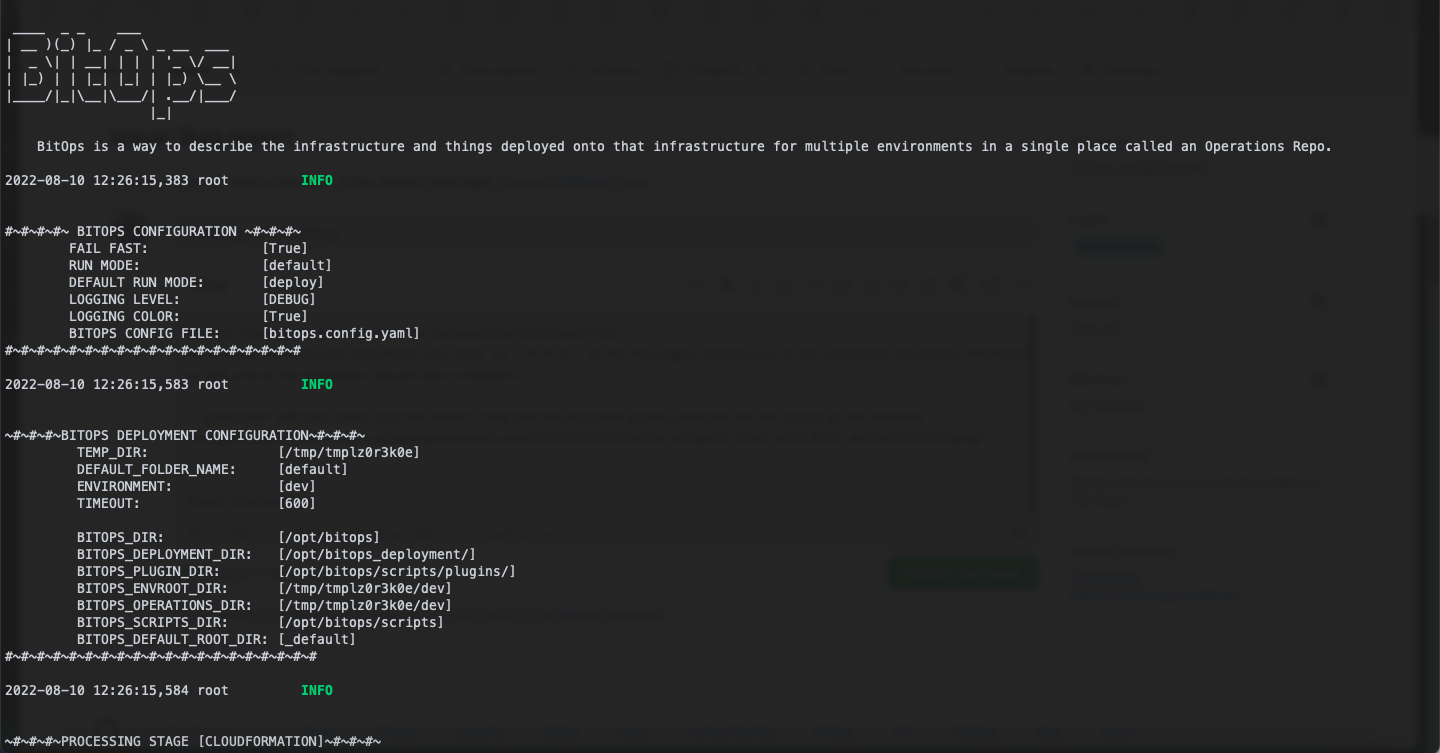This screenshot has height=753, width=1440.
Task: Click the [default] value of RUN MODE
Action: tap(297, 265)
